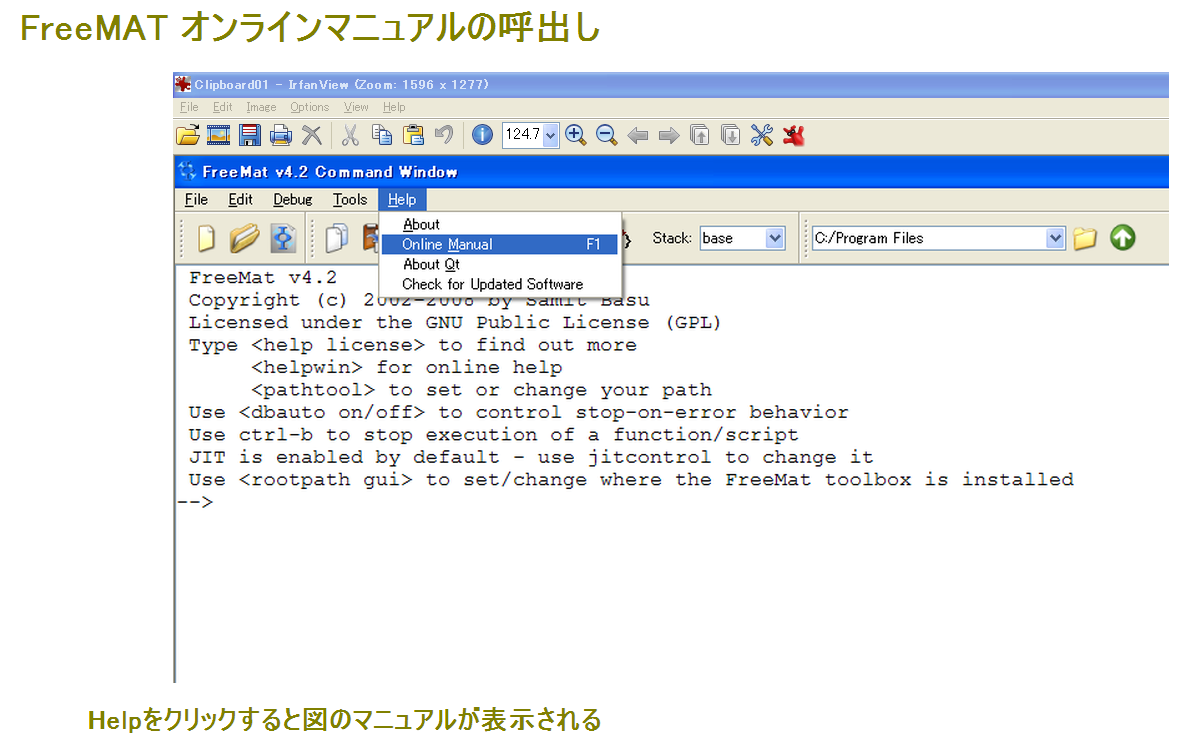Click the red IrfanView About mascot icon

coord(794,135)
